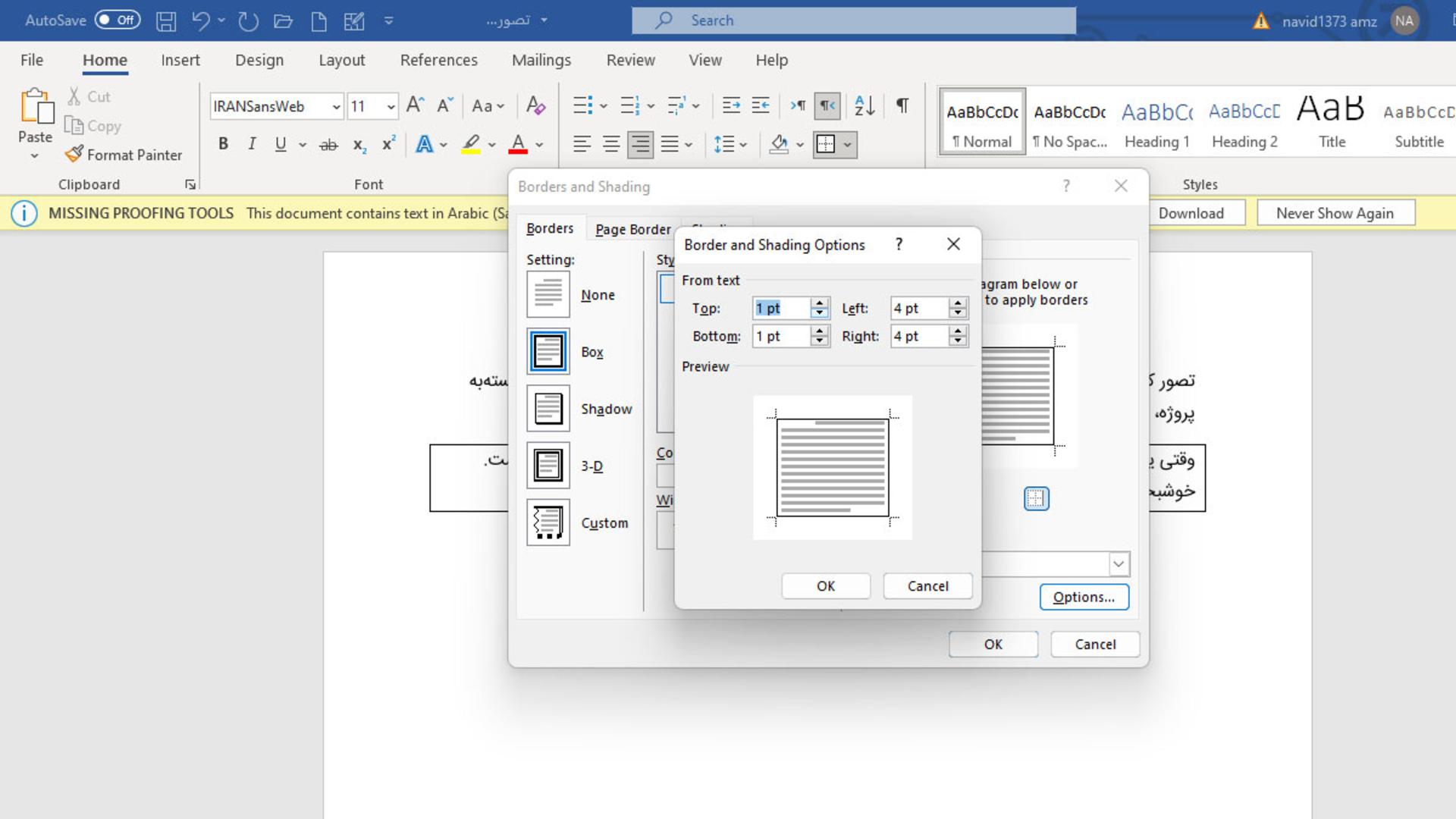This screenshot has width=1456, height=819.
Task: Toggle Bold formatting in ribbon
Action: (x=223, y=143)
